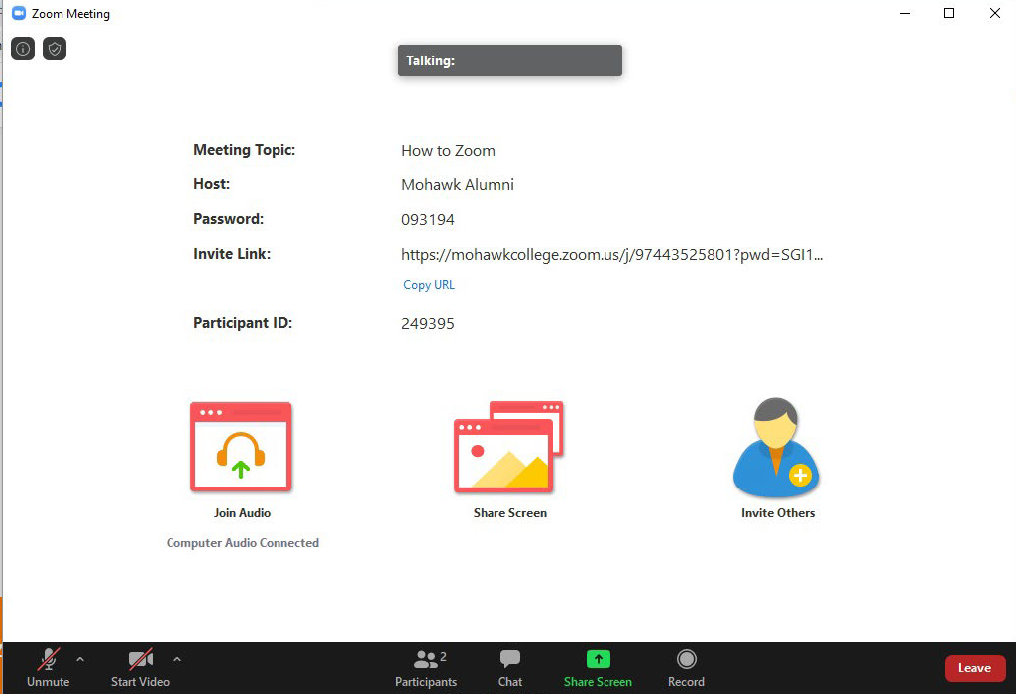
Task: Open the Chat panel from toolbar
Action: point(510,668)
